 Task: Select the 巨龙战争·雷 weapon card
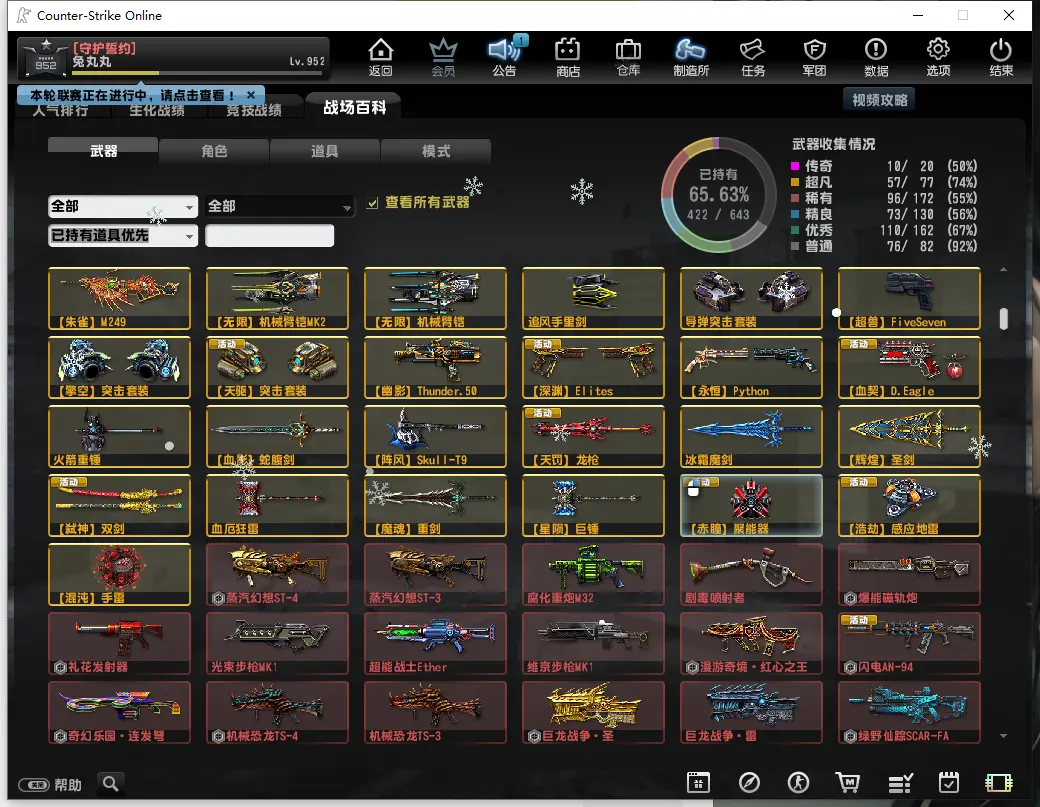pyautogui.click(x=751, y=712)
